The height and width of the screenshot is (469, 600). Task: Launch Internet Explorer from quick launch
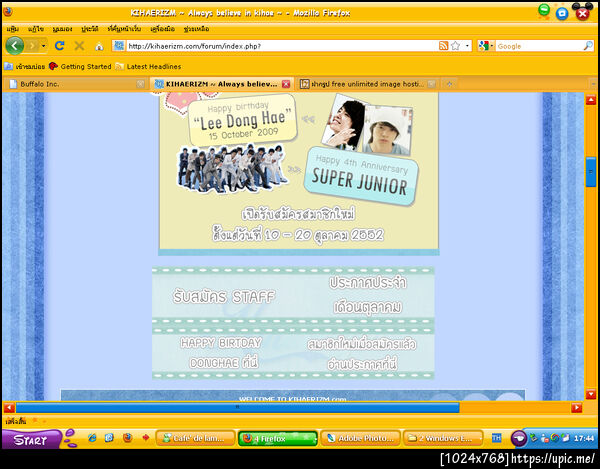[92, 438]
